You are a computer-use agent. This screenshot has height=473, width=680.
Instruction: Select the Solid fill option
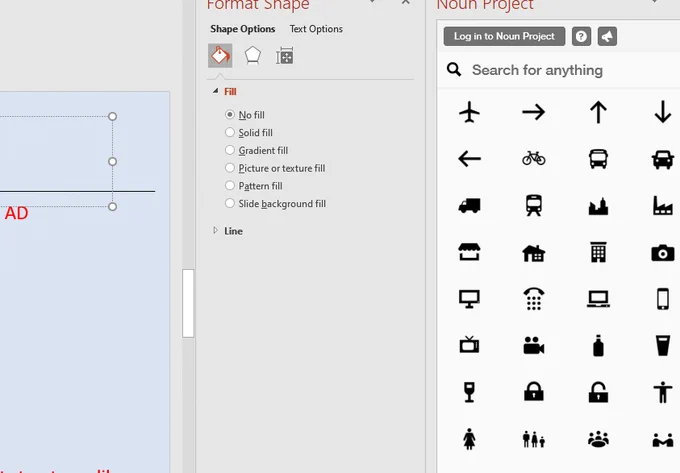pos(230,132)
